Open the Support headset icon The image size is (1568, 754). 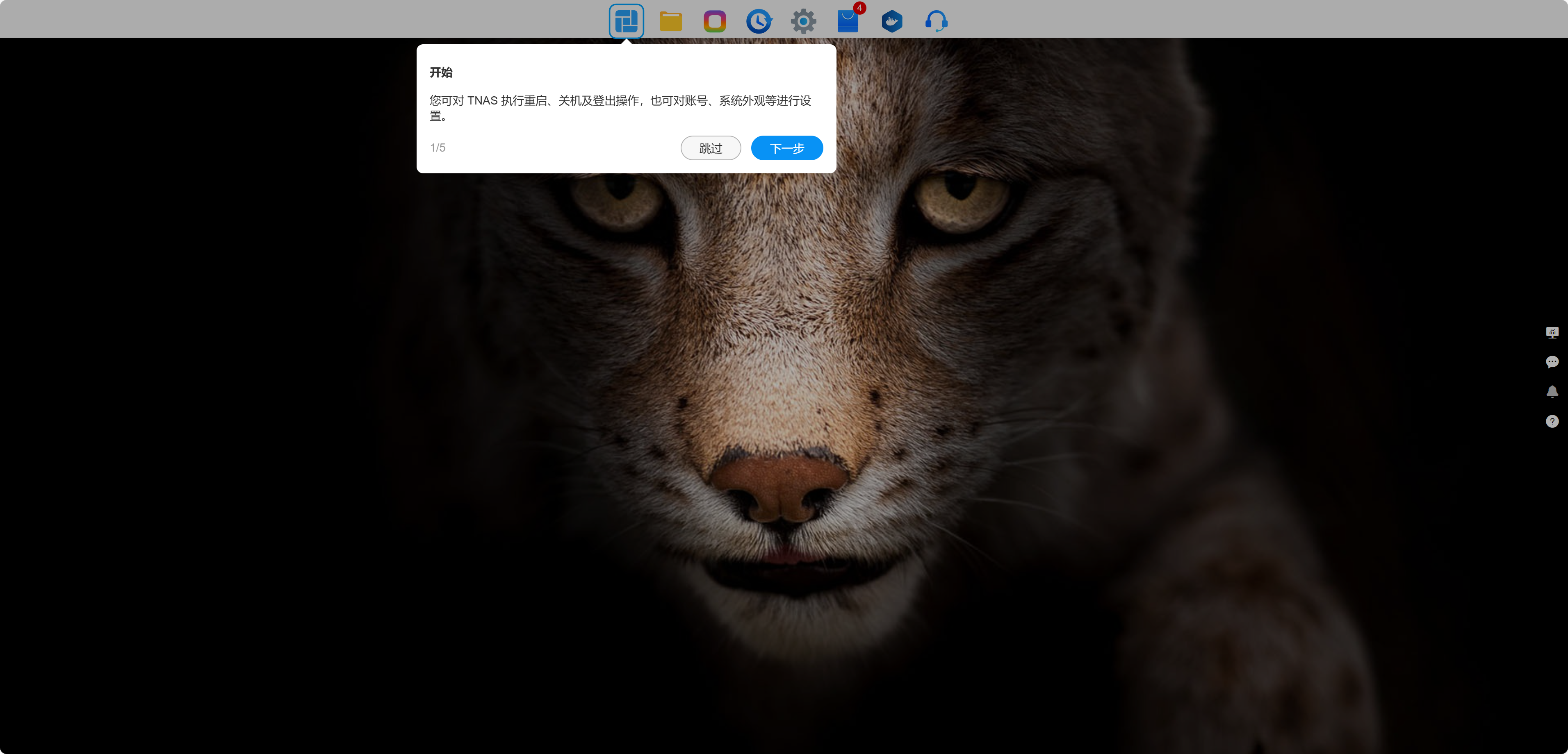[x=936, y=21]
